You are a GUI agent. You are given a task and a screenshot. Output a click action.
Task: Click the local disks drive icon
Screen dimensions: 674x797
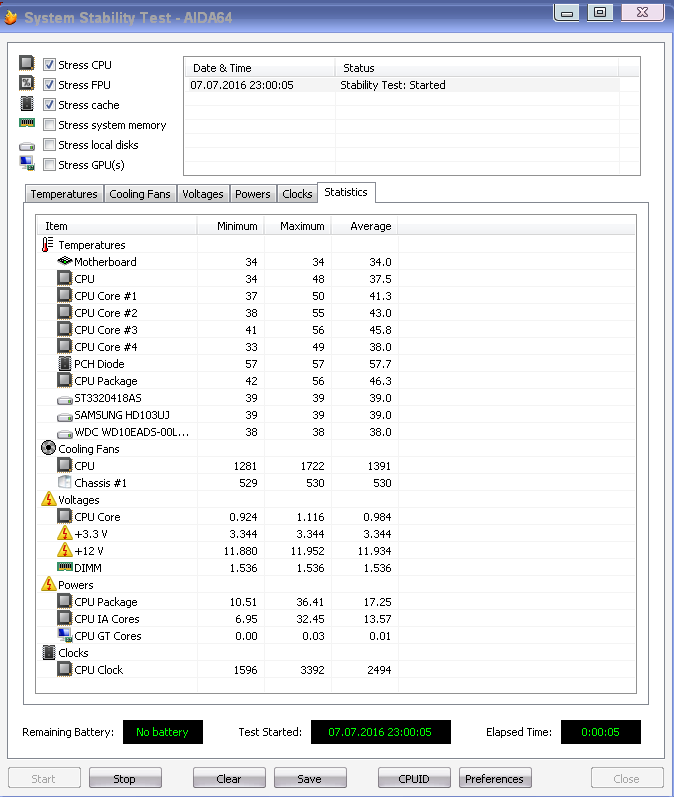point(27,146)
